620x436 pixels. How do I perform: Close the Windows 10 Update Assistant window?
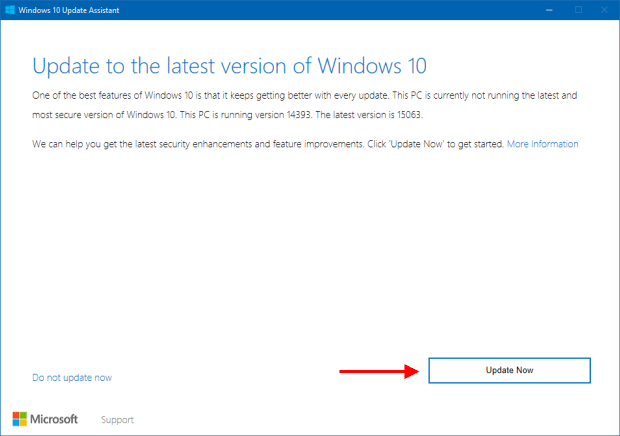pos(604,9)
